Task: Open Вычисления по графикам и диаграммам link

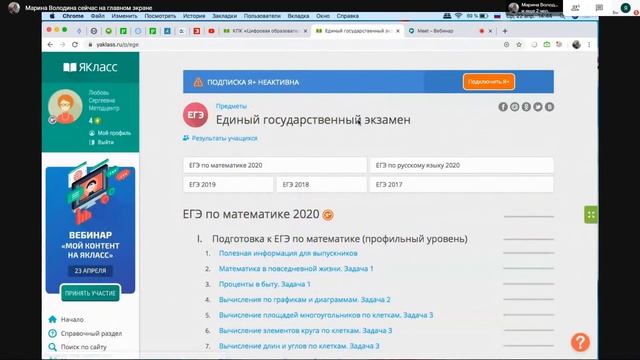Action: 304,300
